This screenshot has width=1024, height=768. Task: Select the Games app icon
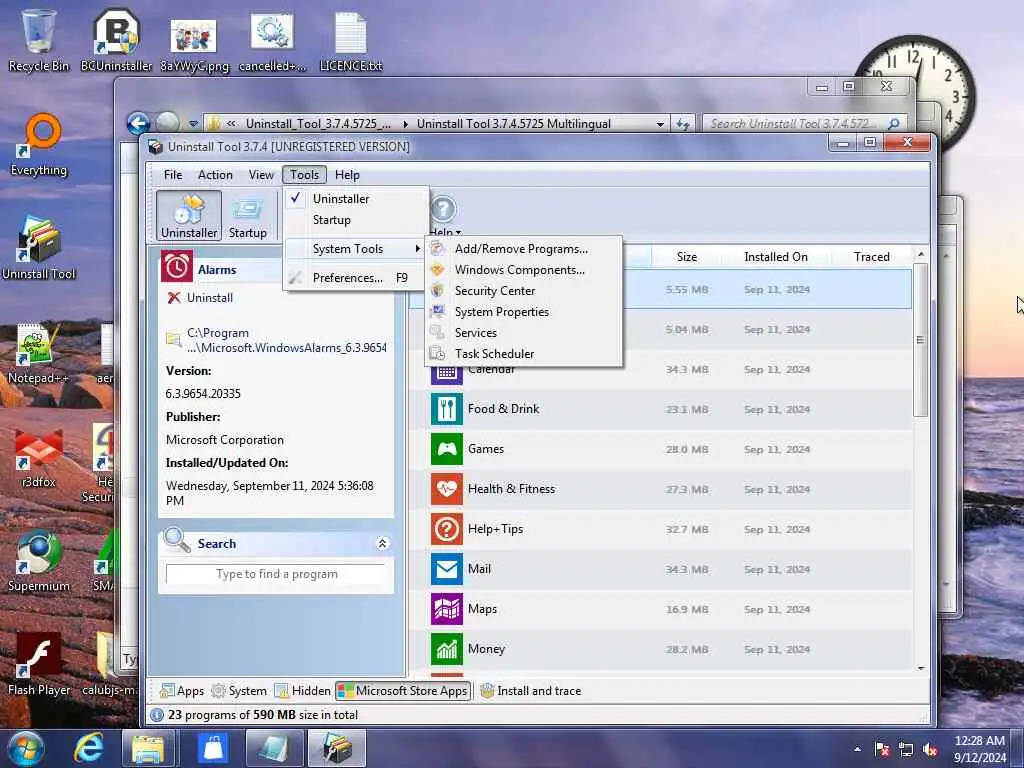pyautogui.click(x=447, y=449)
